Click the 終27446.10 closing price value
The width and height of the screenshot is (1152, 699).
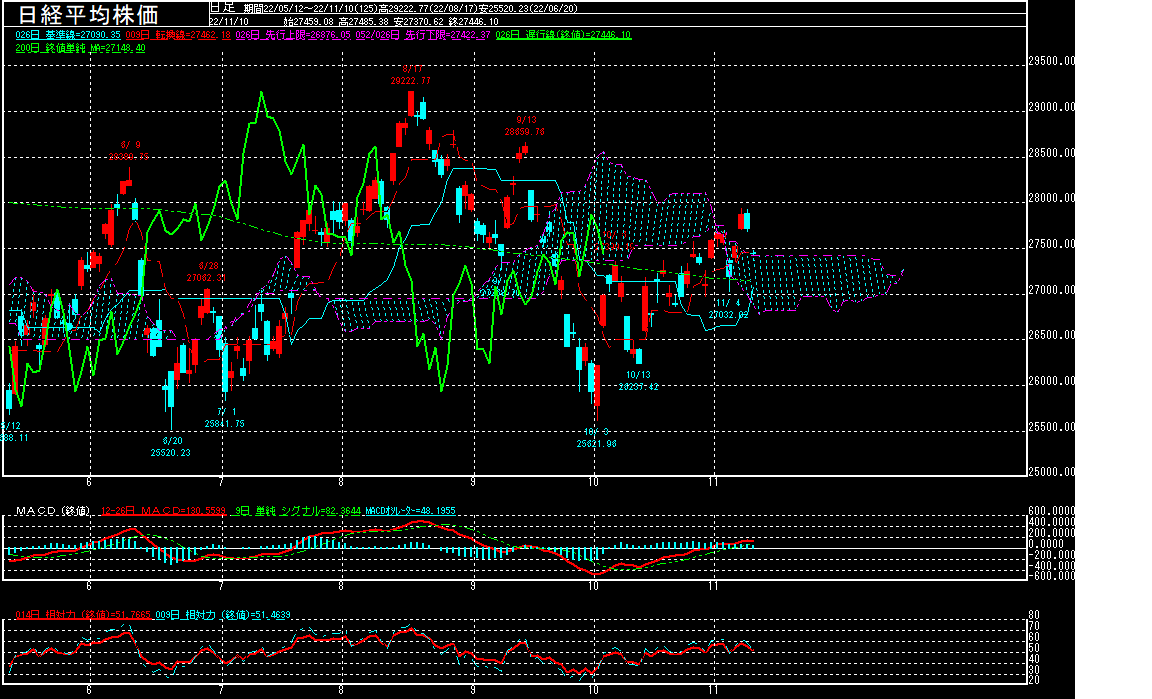[473, 22]
